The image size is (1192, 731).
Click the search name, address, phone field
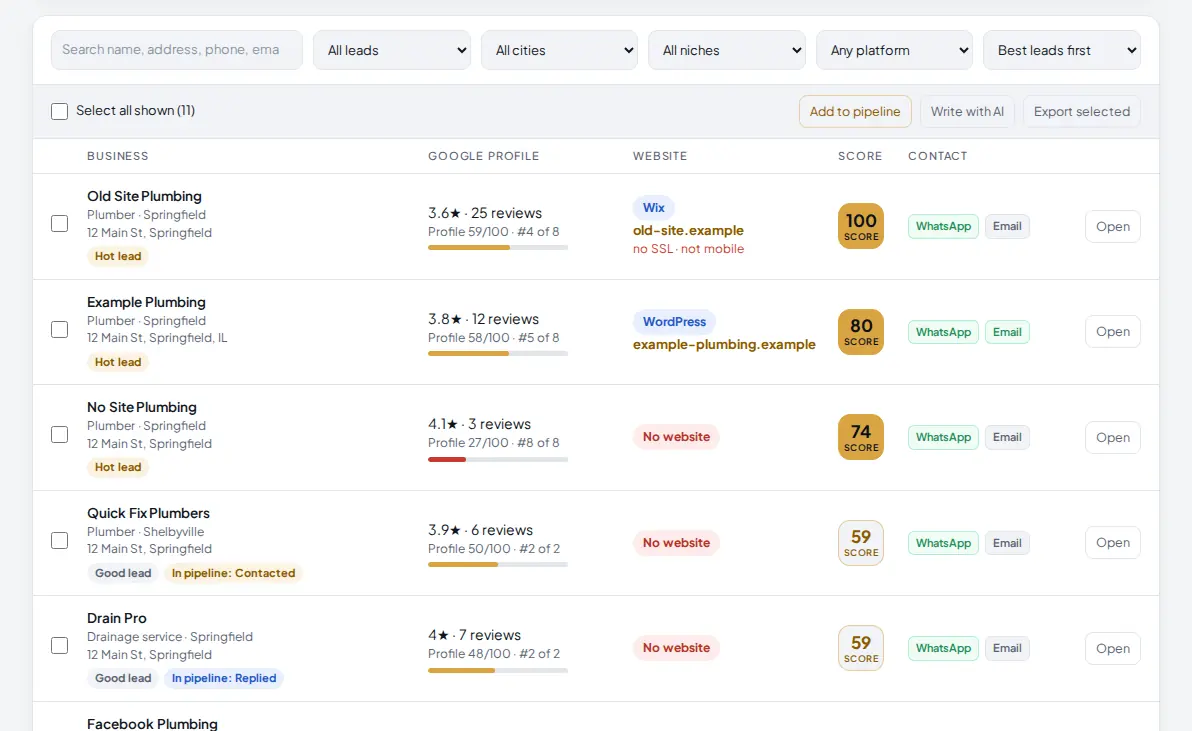(176, 50)
